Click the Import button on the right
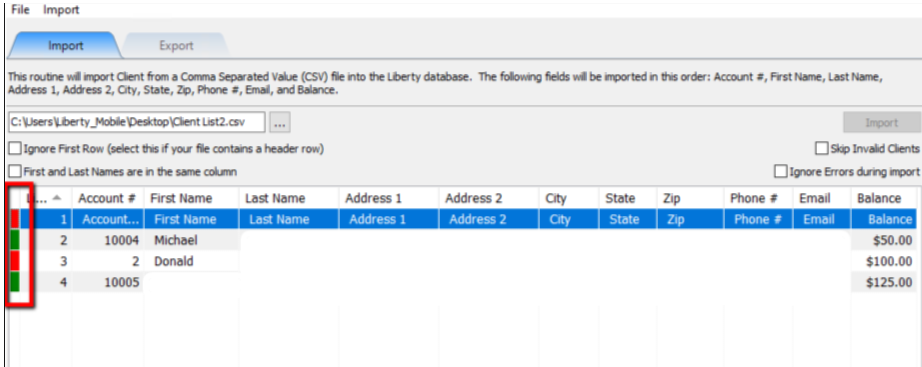The width and height of the screenshot is (922, 367). [x=881, y=123]
